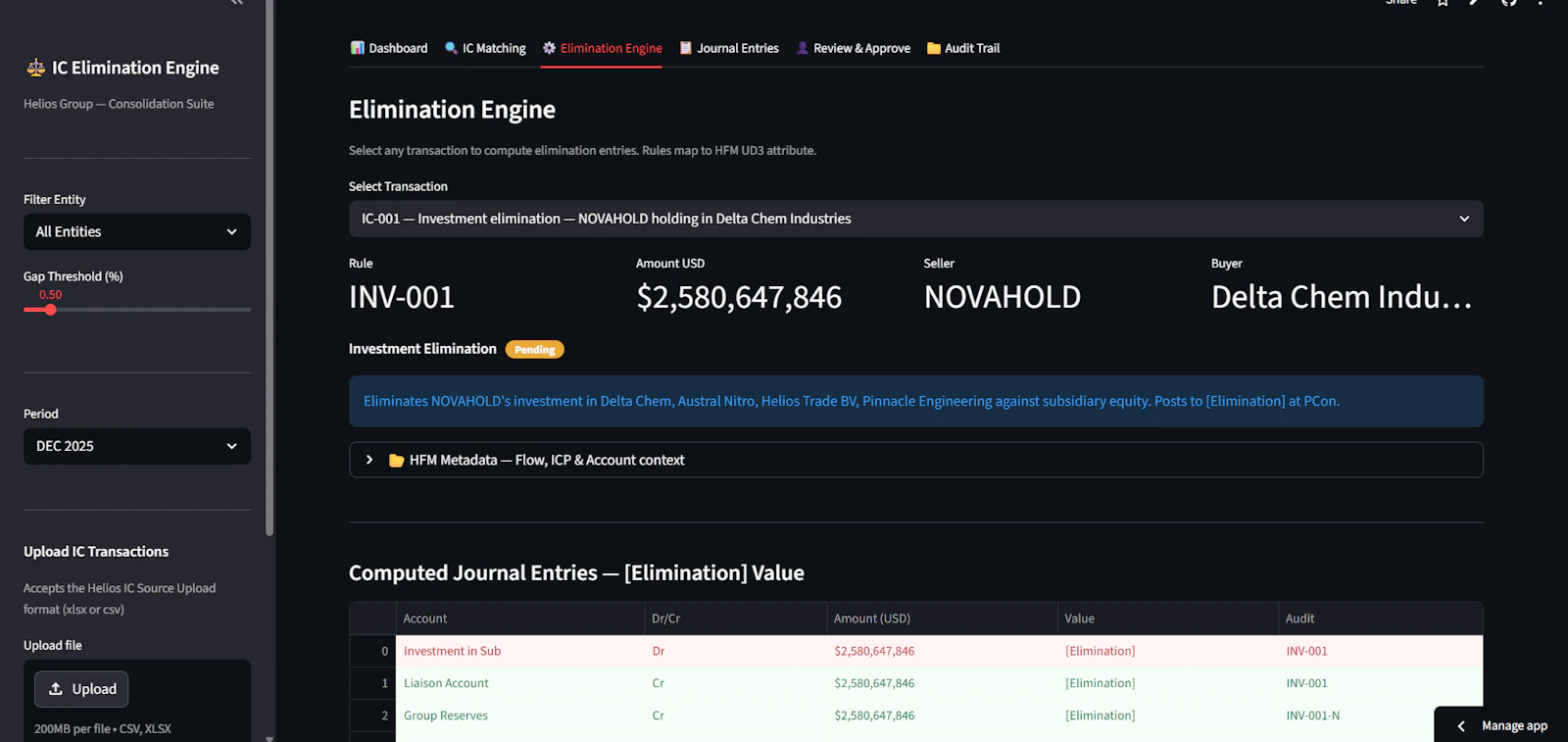1568x742 pixels.
Task: Click the amount cell in Group Reserves row
Action: (x=942, y=716)
